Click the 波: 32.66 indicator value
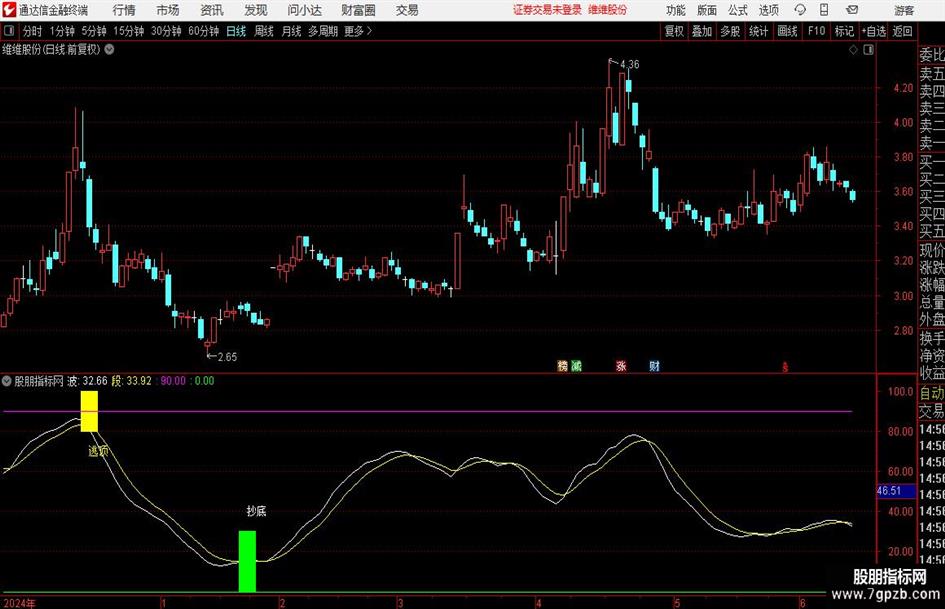This screenshot has width=945, height=609. 87,380
